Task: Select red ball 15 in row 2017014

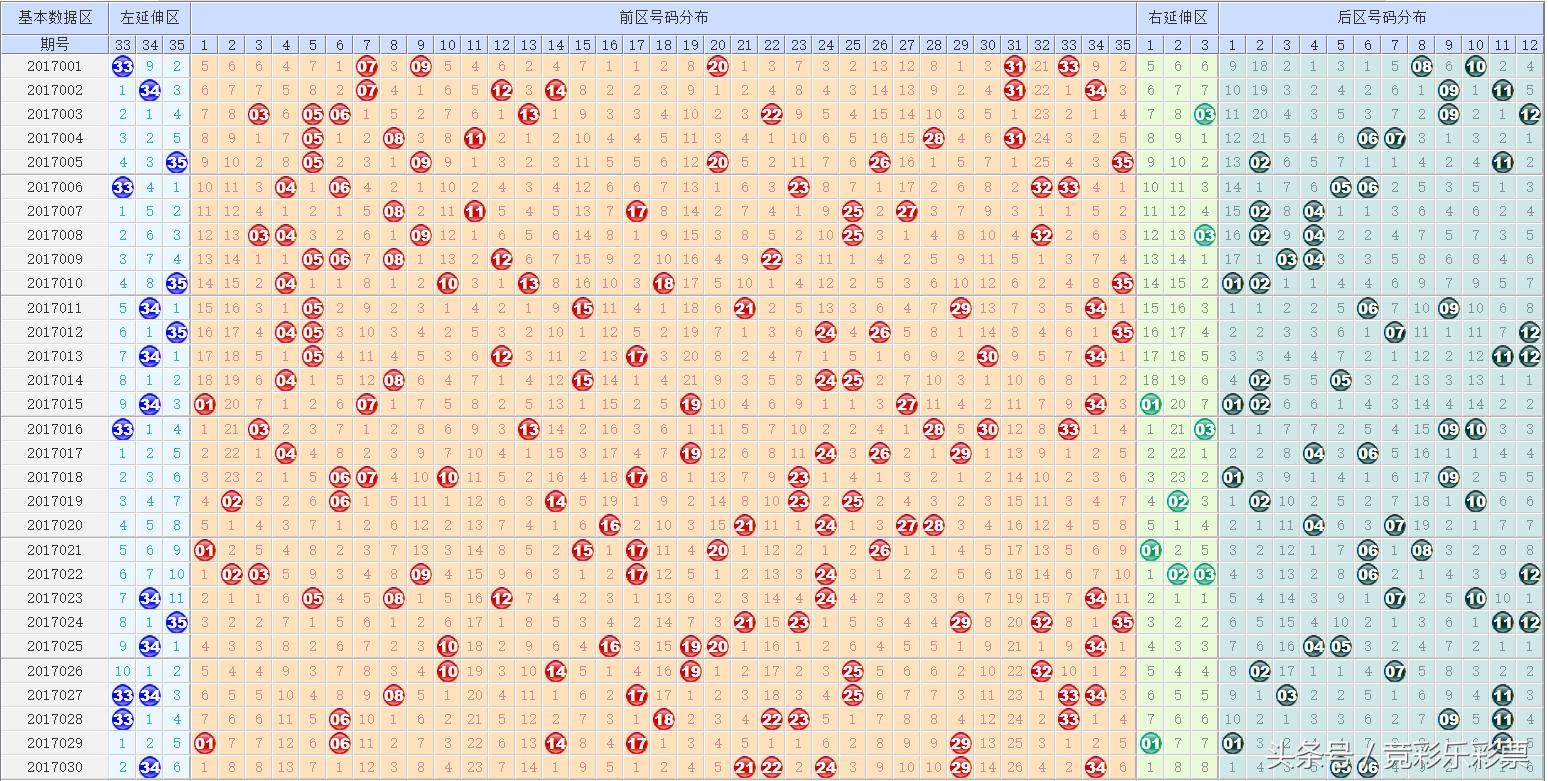Action: pyautogui.click(x=583, y=380)
